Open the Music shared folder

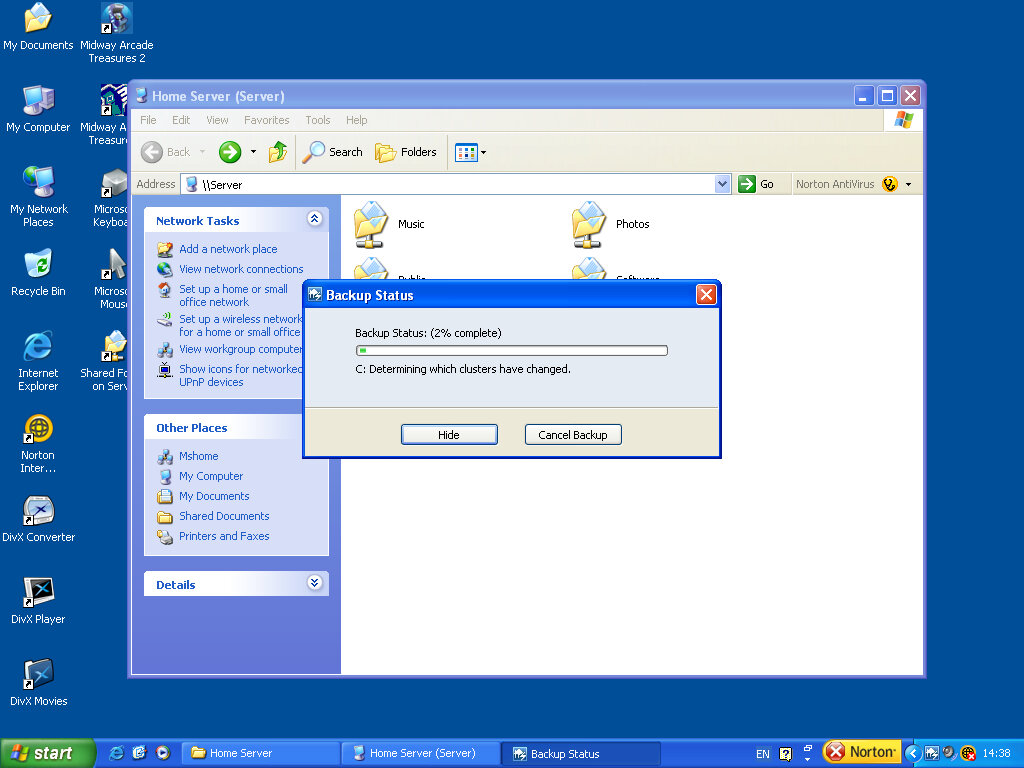pos(372,224)
